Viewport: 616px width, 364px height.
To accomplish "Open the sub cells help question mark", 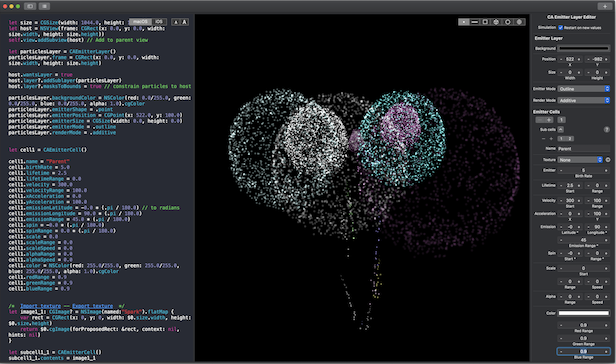I will tap(607, 129).
